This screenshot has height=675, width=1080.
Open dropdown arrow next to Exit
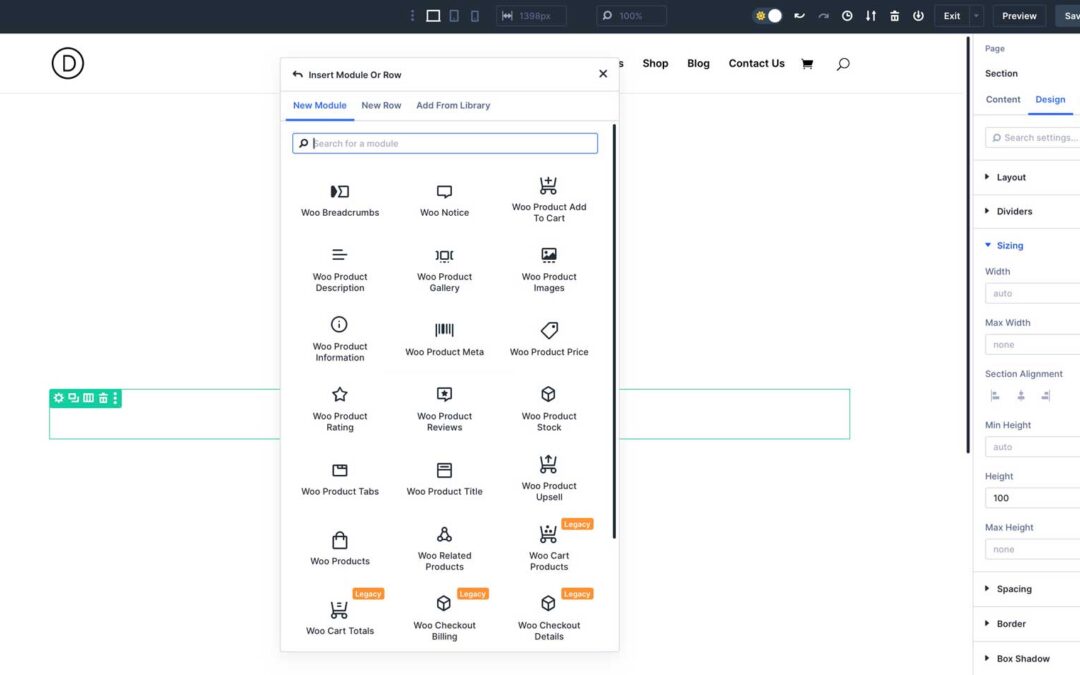pos(976,16)
